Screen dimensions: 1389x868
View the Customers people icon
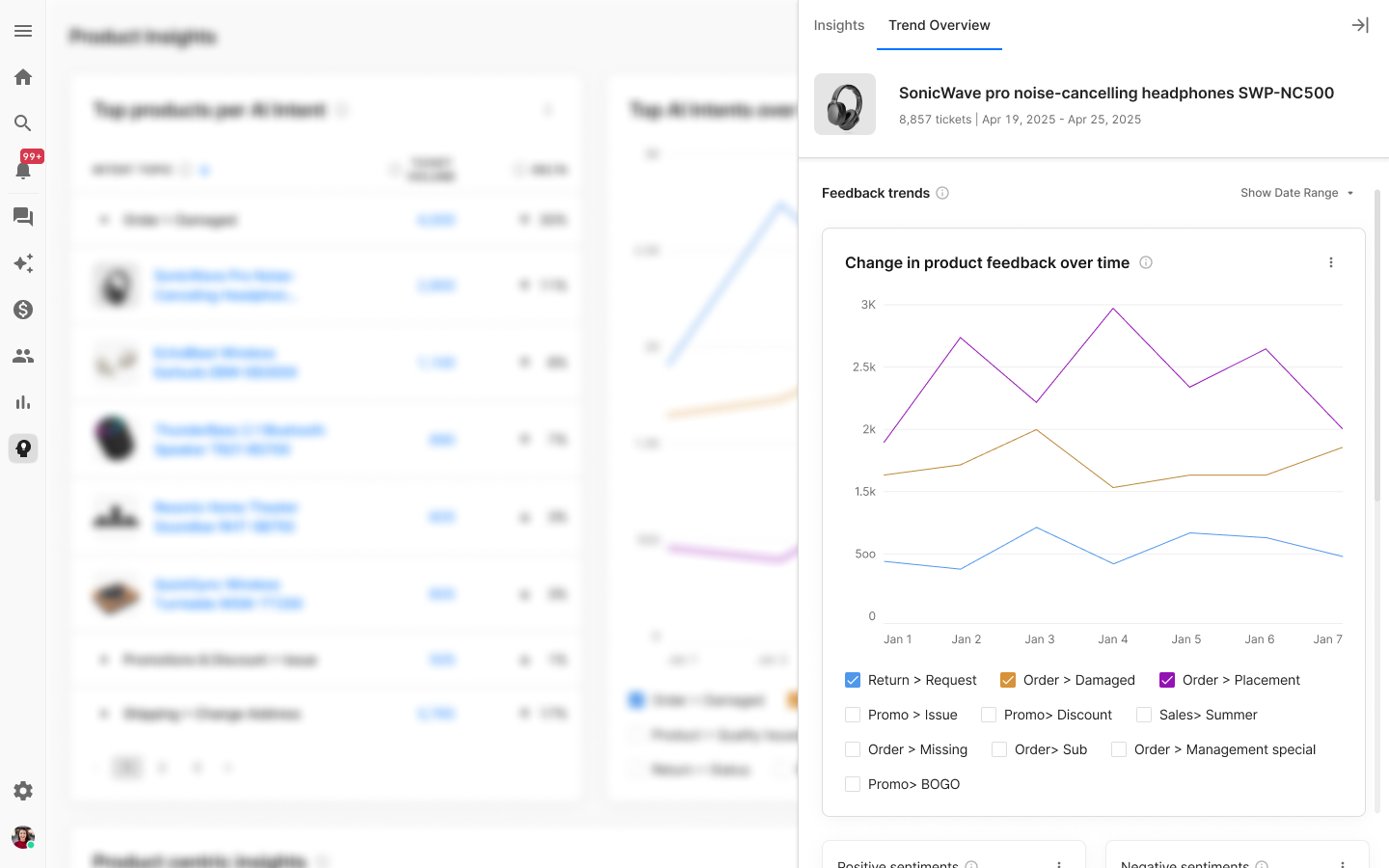[23, 356]
